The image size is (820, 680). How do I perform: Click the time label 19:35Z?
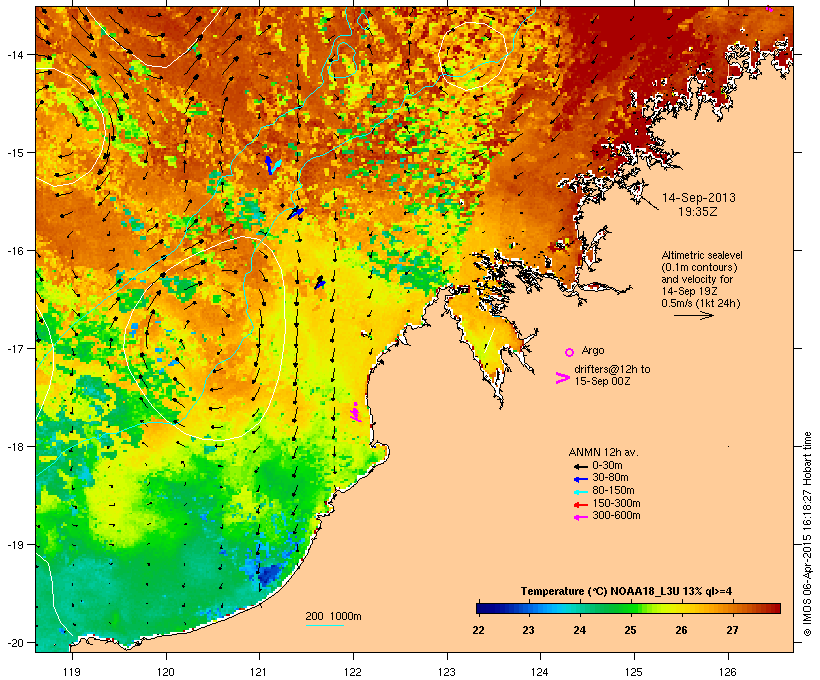[x=698, y=212]
